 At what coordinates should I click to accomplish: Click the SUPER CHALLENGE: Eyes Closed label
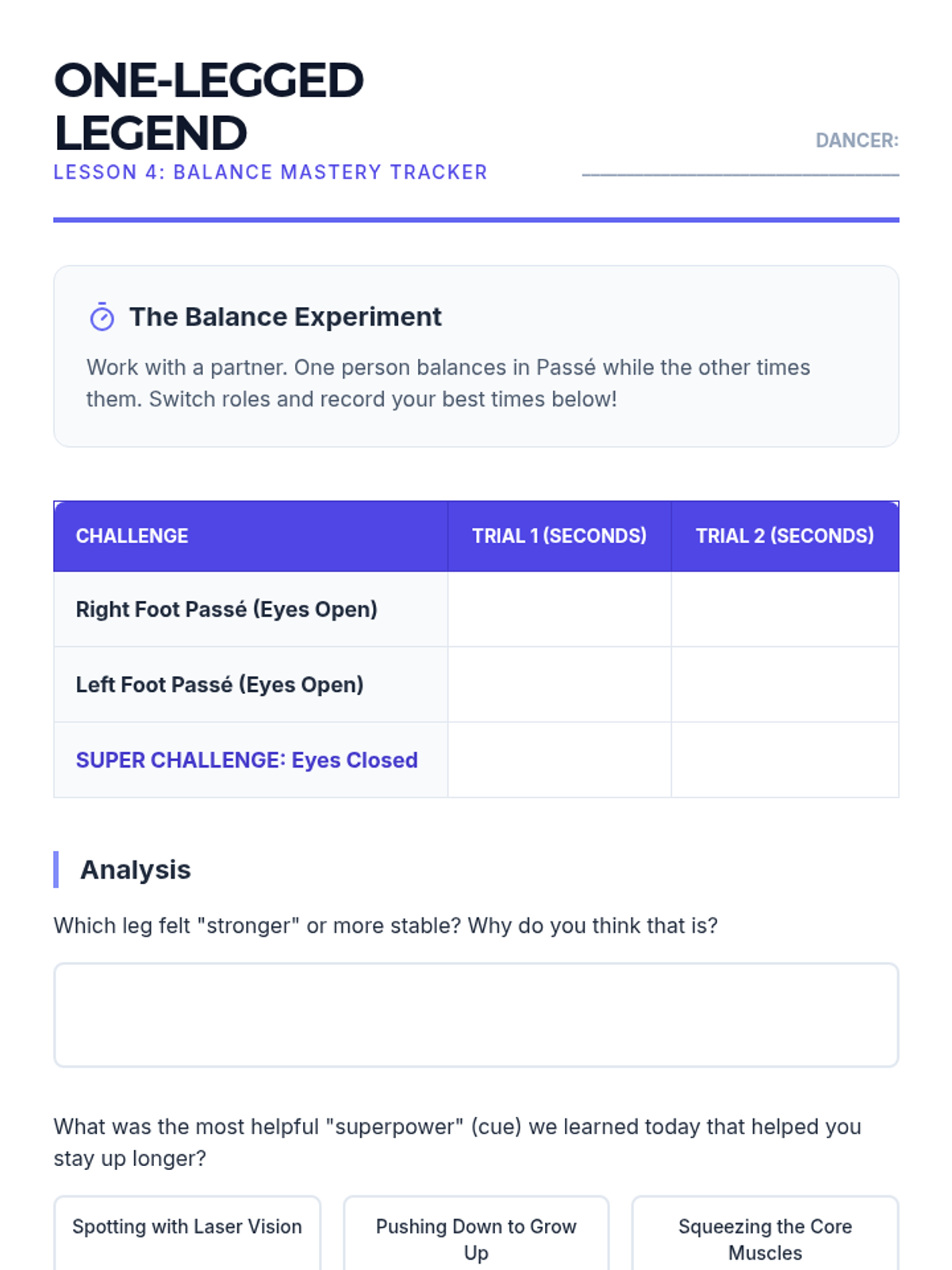point(247,760)
